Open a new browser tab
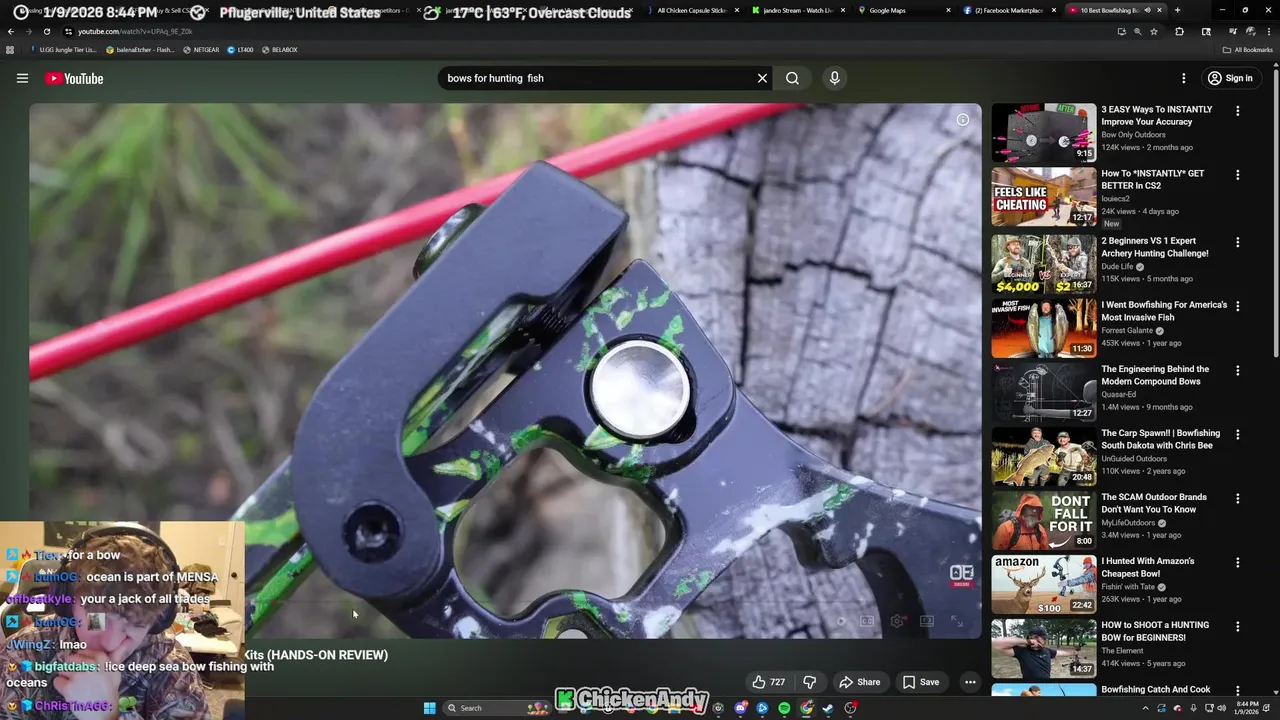1280x720 pixels. click(1177, 10)
